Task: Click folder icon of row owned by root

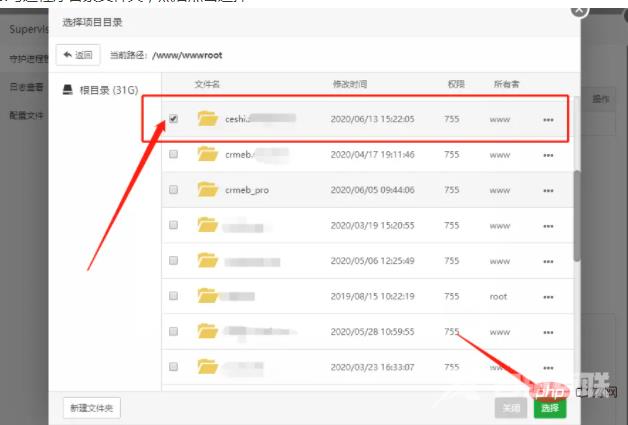Action: click(x=208, y=295)
